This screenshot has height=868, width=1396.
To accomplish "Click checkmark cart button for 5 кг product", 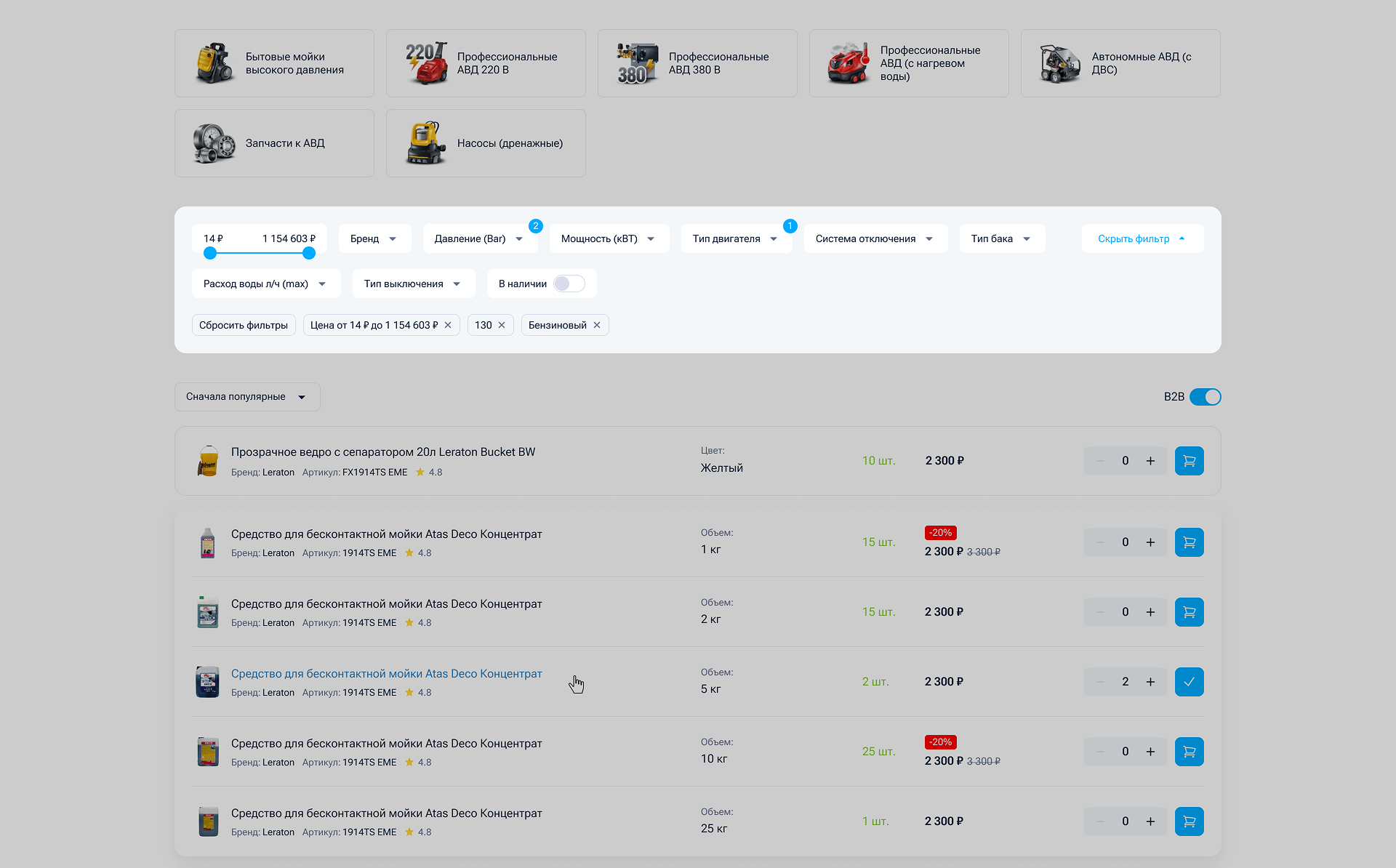I will click(x=1189, y=682).
